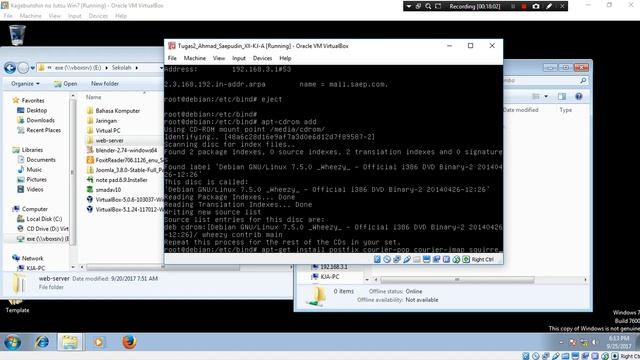Select note pad.6.9.Installer file

click(x=117, y=180)
